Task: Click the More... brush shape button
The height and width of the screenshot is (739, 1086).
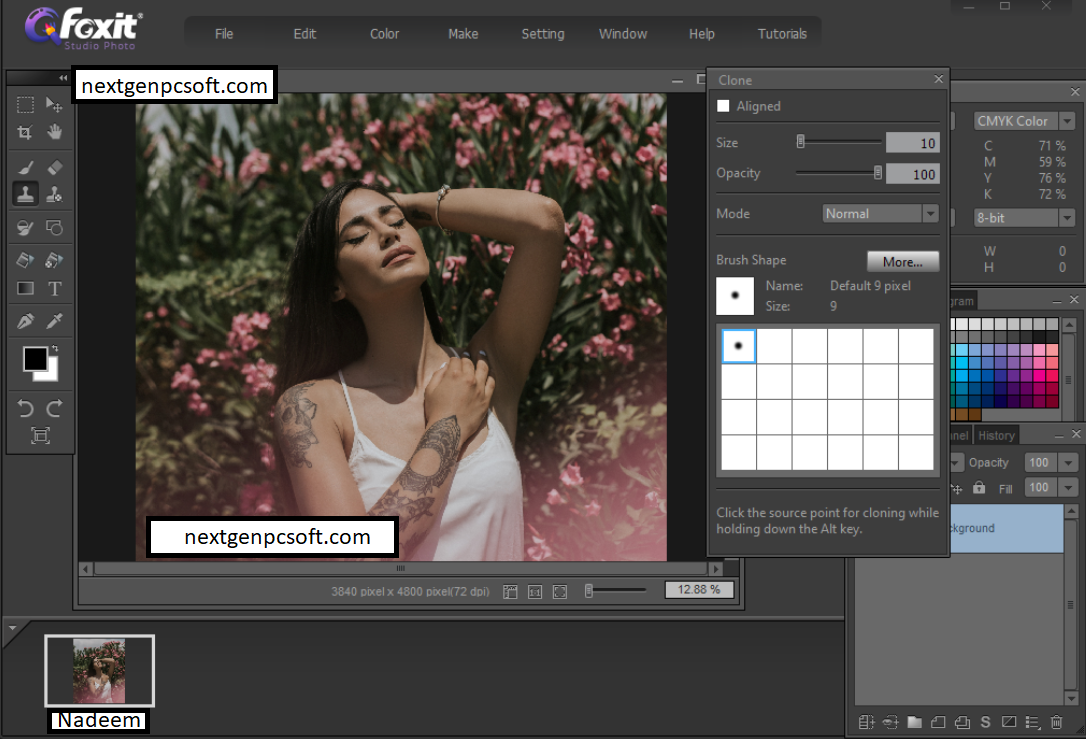Action: tap(902, 262)
